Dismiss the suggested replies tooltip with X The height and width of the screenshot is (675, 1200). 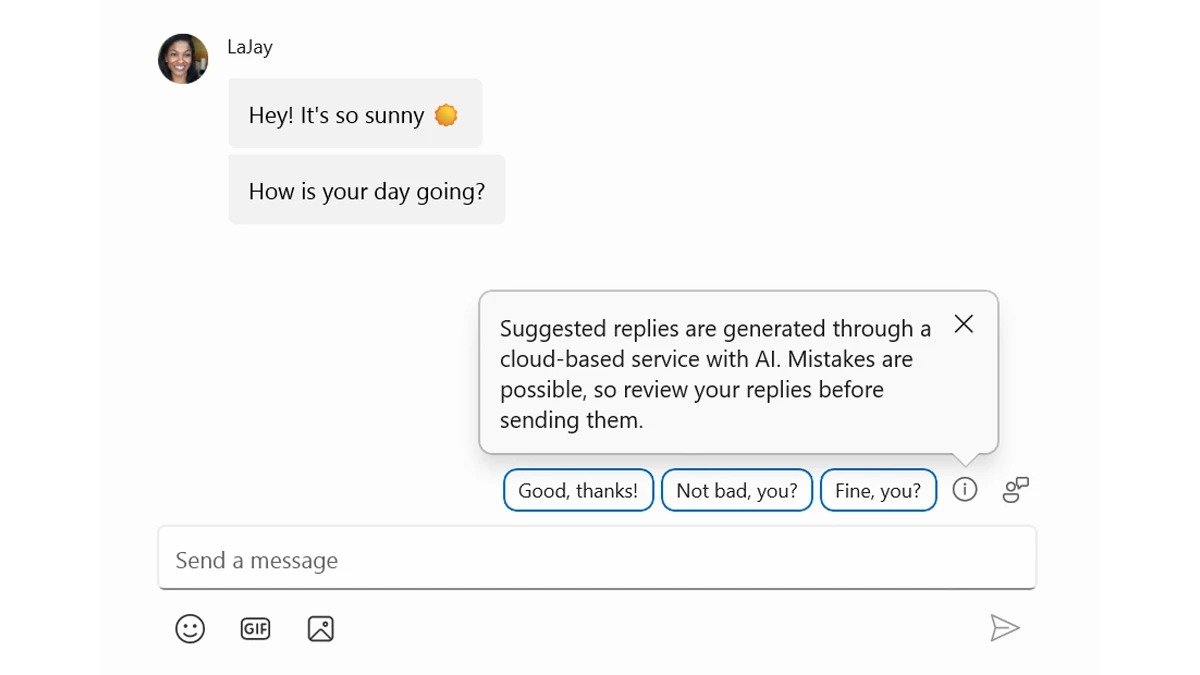[964, 324]
